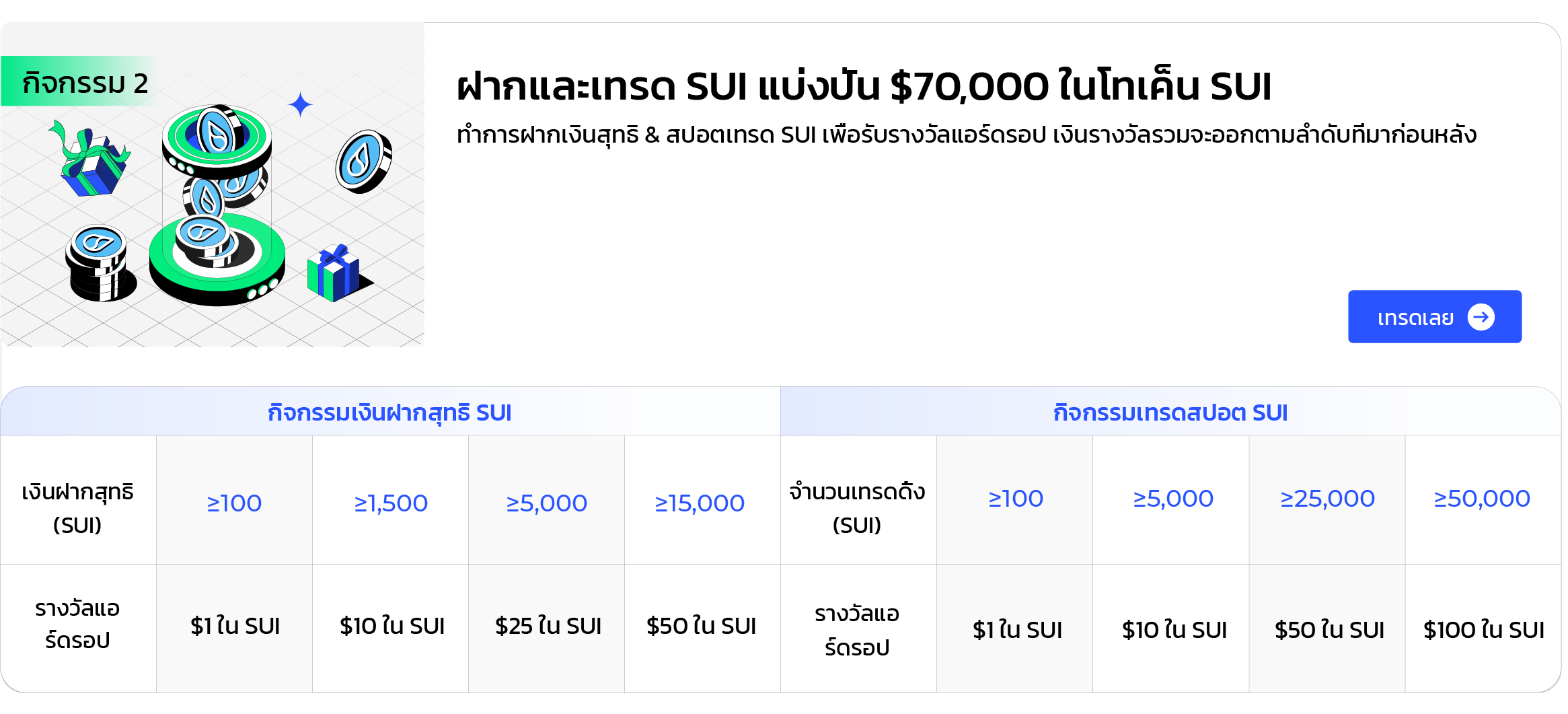Image resolution: width=1568 pixels, height=714 pixels.
Task: Click the ≥50,000 spot trade tier
Action: 1482,499
